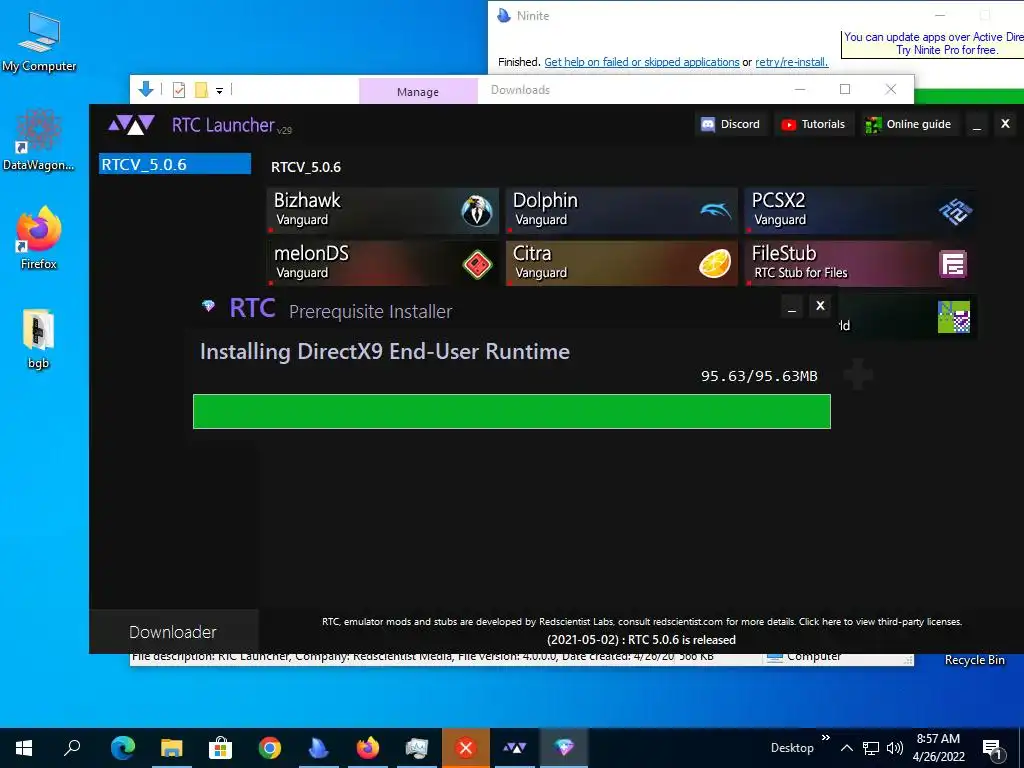The height and width of the screenshot is (768, 1024).
Task: Open File Explorer from the taskbar
Action: pyautogui.click(x=171, y=748)
